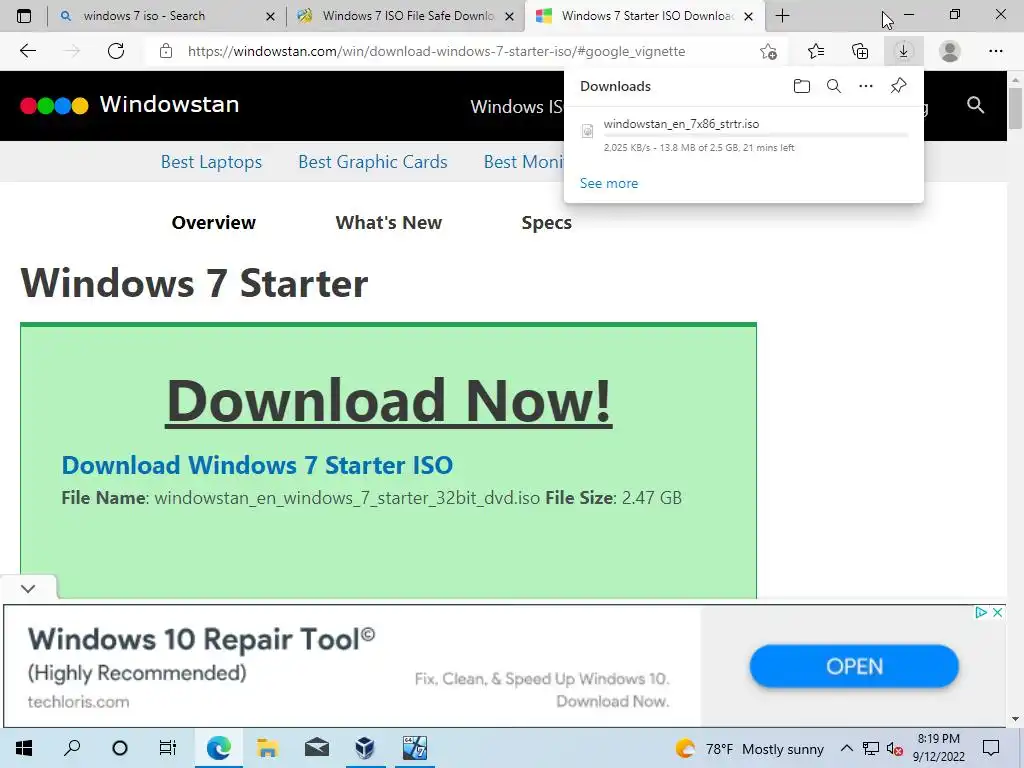Click the download progress bar
This screenshot has width=1024, height=768.
click(x=756, y=135)
